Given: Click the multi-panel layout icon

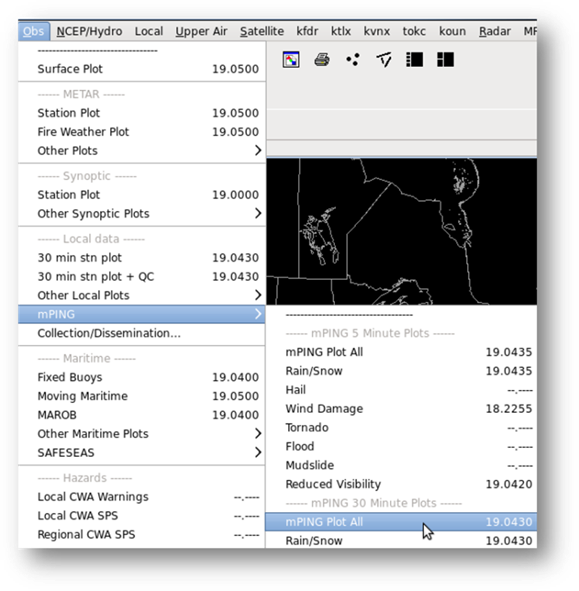Looking at the screenshot, I should tap(445, 60).
